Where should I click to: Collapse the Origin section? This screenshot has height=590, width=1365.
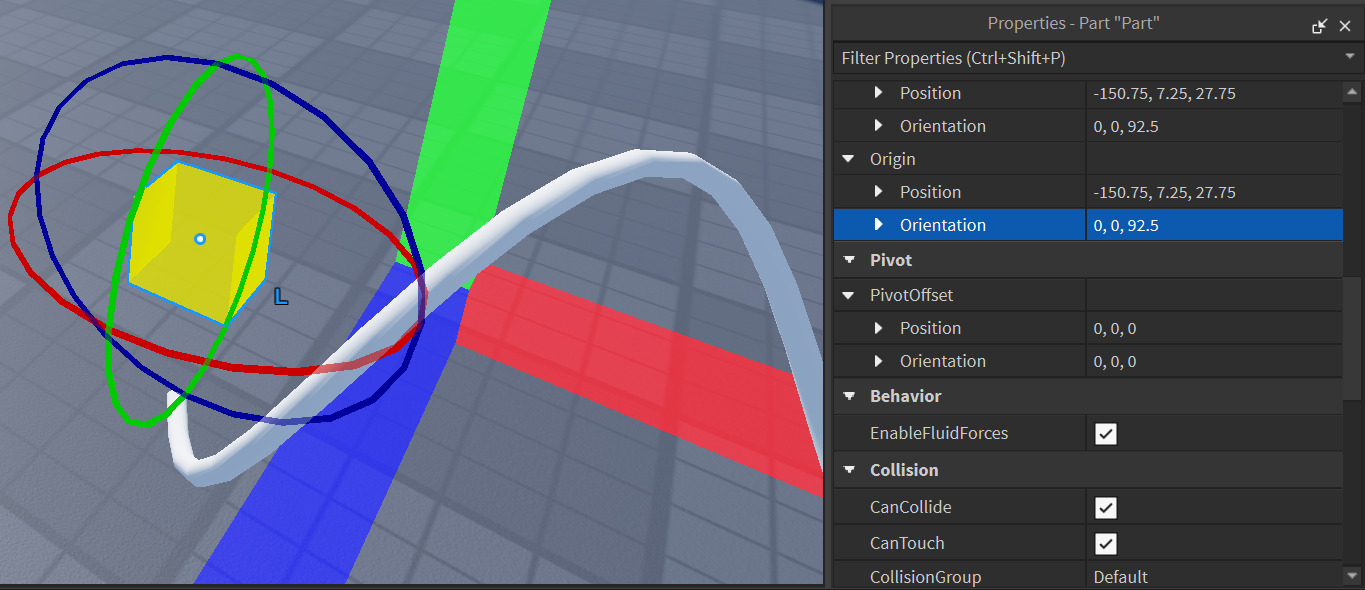849,159
